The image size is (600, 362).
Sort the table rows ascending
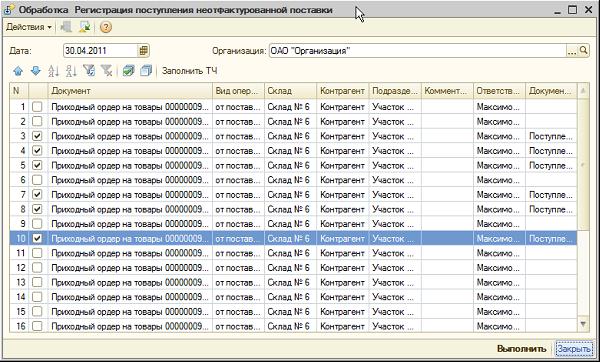pos(54,71)
